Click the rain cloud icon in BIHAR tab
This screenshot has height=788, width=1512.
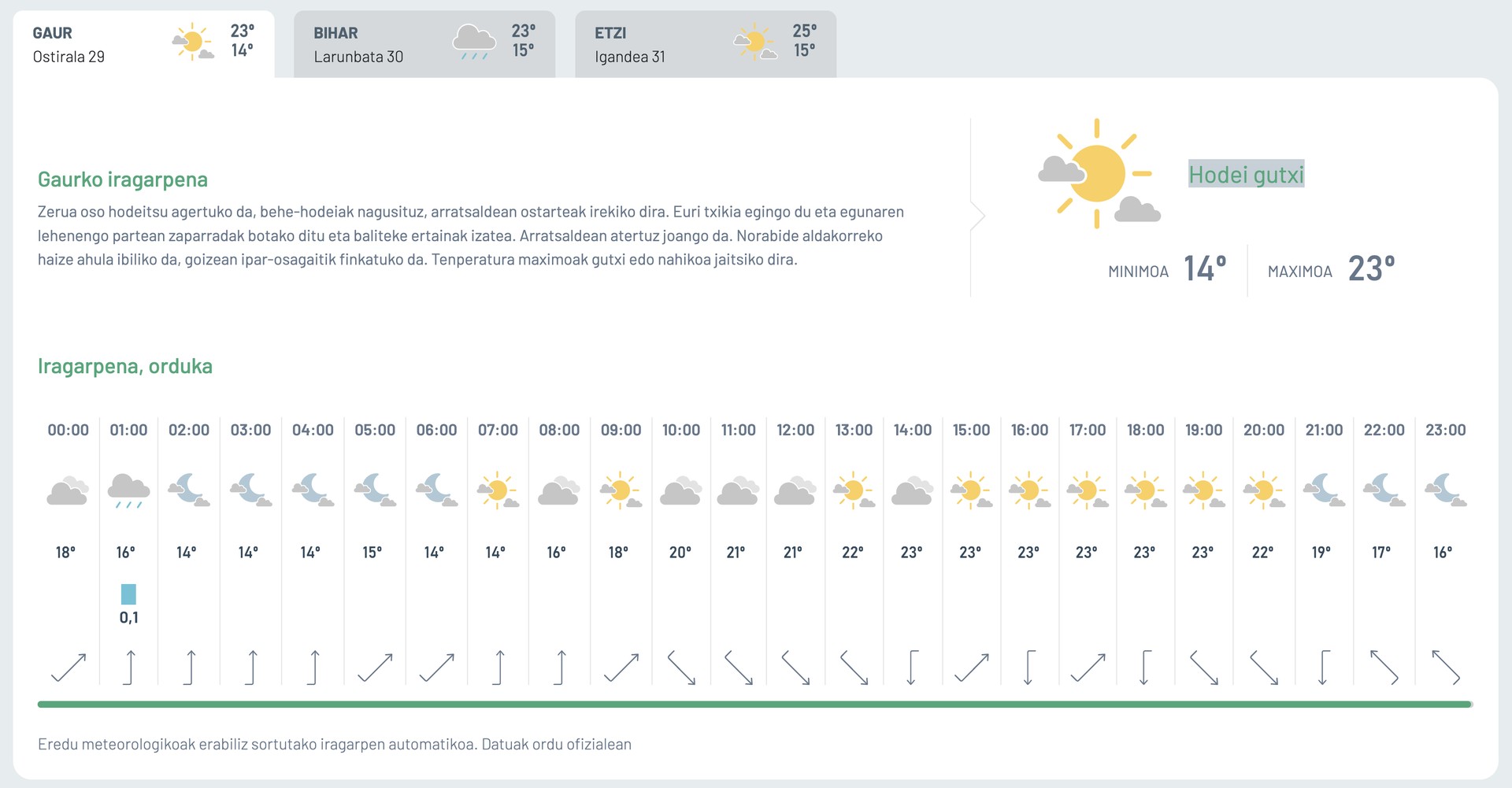pos(474,42)
